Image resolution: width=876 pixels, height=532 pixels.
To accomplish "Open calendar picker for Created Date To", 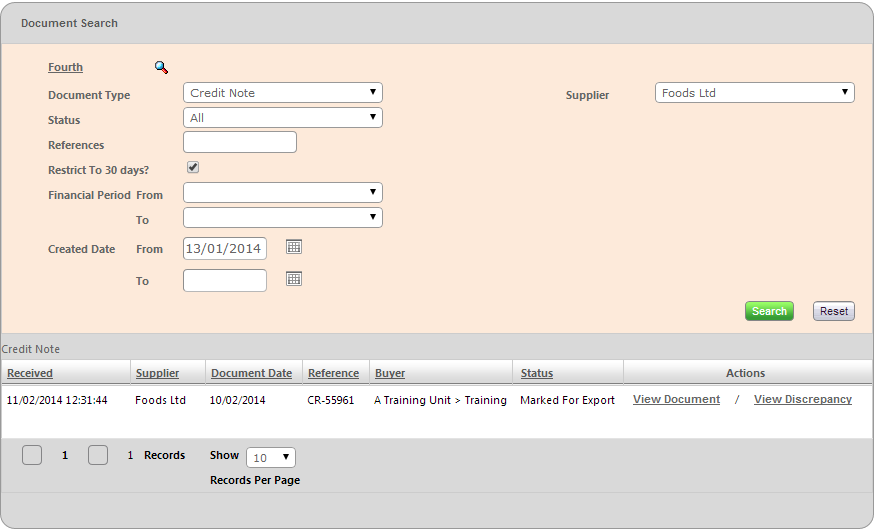I will point(294,279).
